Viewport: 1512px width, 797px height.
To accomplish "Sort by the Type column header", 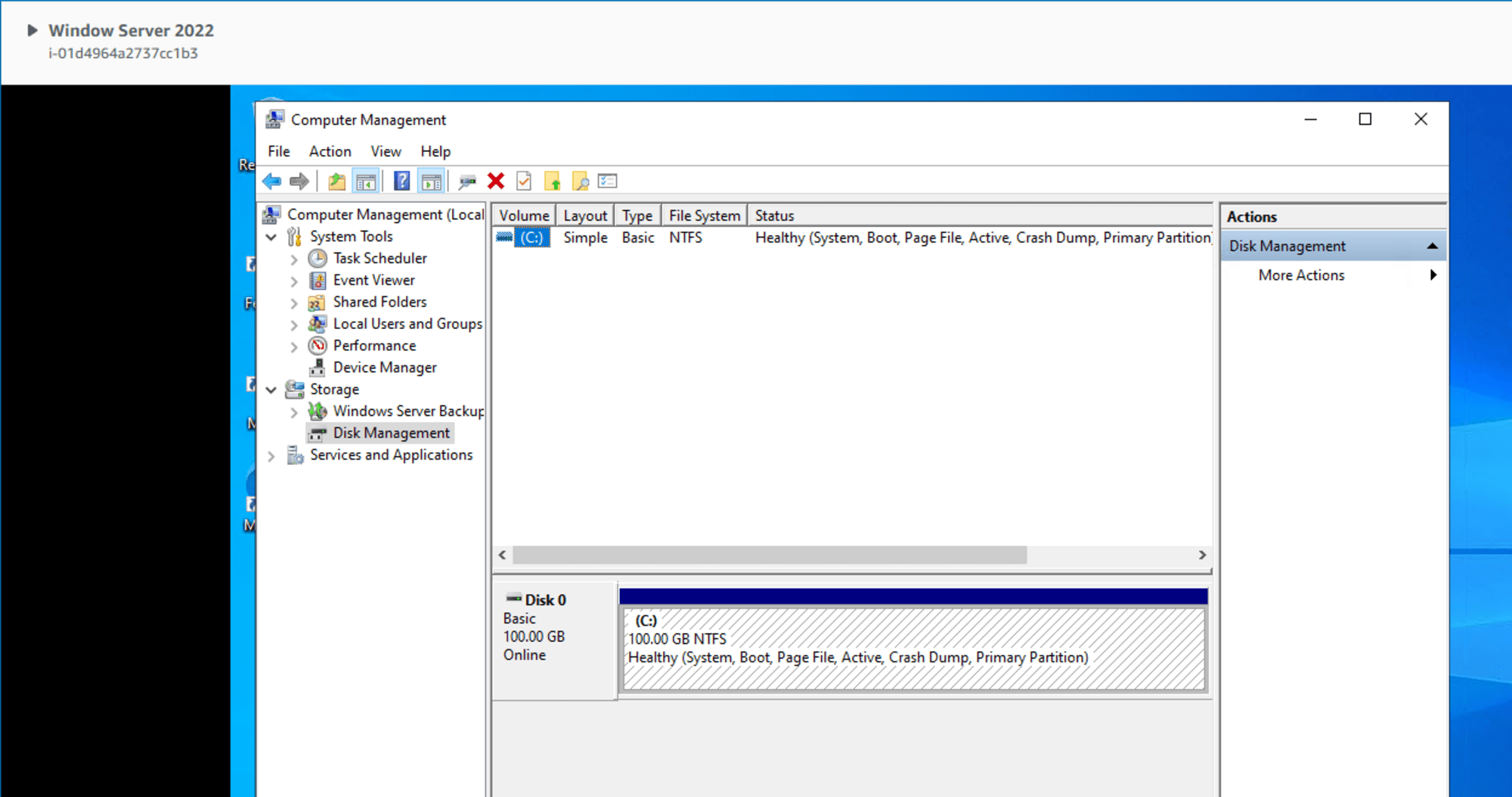I will (x=637, y=216).
